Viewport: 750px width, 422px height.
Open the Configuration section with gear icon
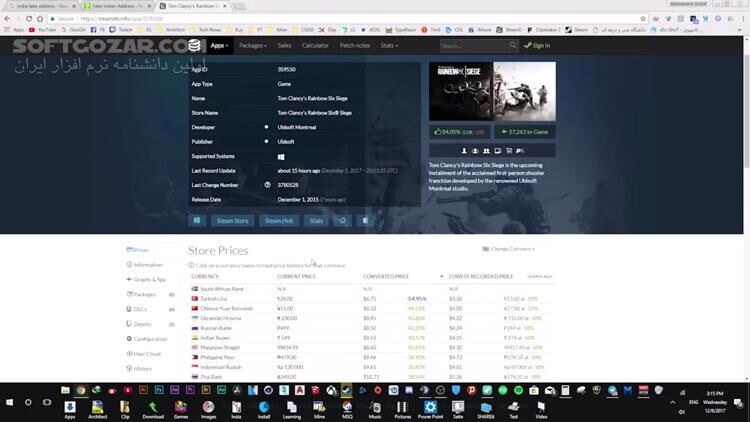150,339
